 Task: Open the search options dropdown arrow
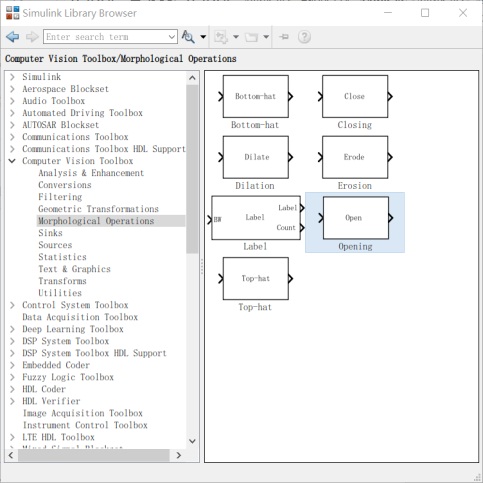pos(203,37)
